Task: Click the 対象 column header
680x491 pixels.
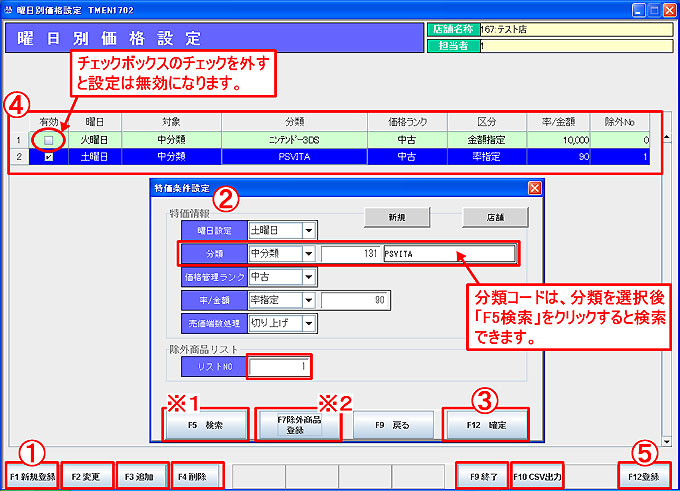Action: (x=171, y=122)
